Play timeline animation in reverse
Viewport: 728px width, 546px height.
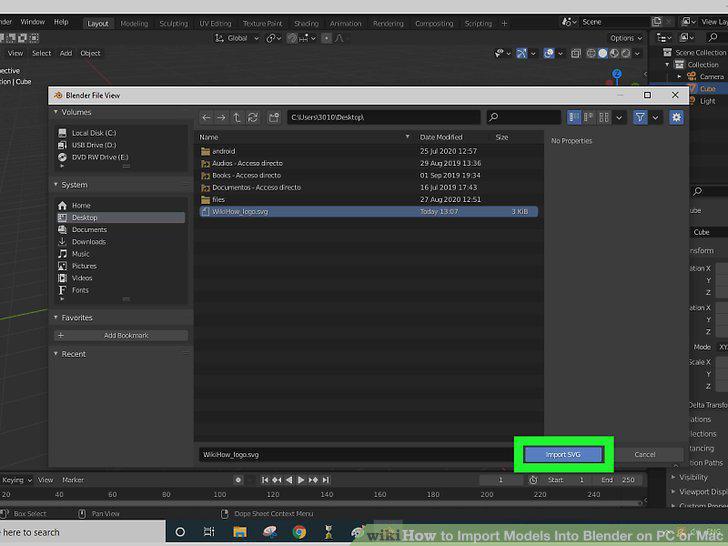(x=289, y=480)
